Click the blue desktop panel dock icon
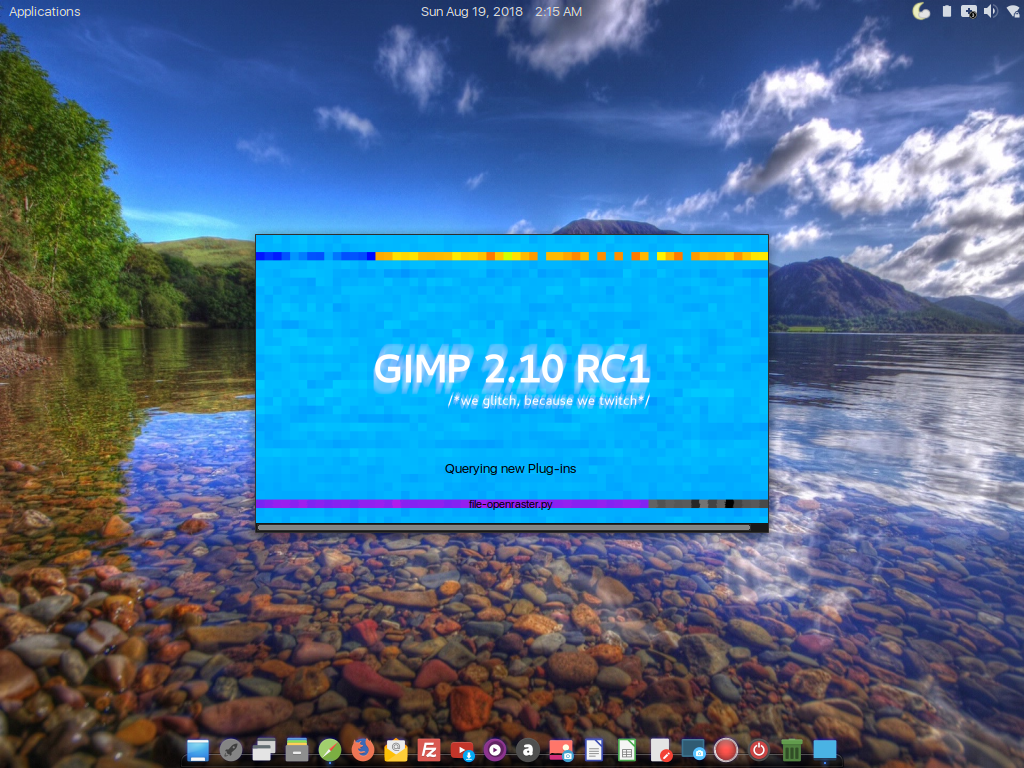This screenshot has width=1024, height=768. [x=198, y=750]
